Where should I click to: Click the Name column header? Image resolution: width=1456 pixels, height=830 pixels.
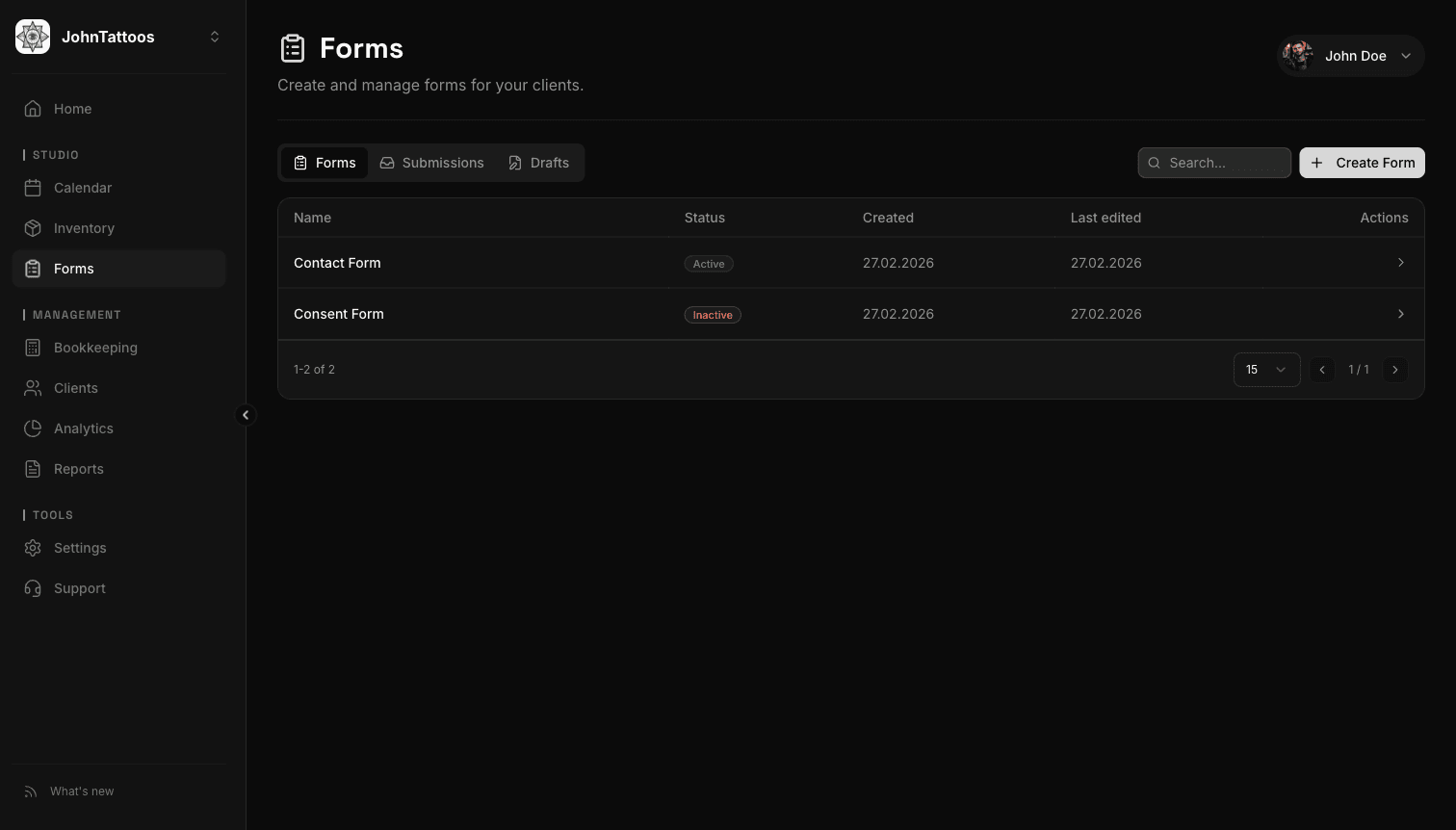[312, 218]
